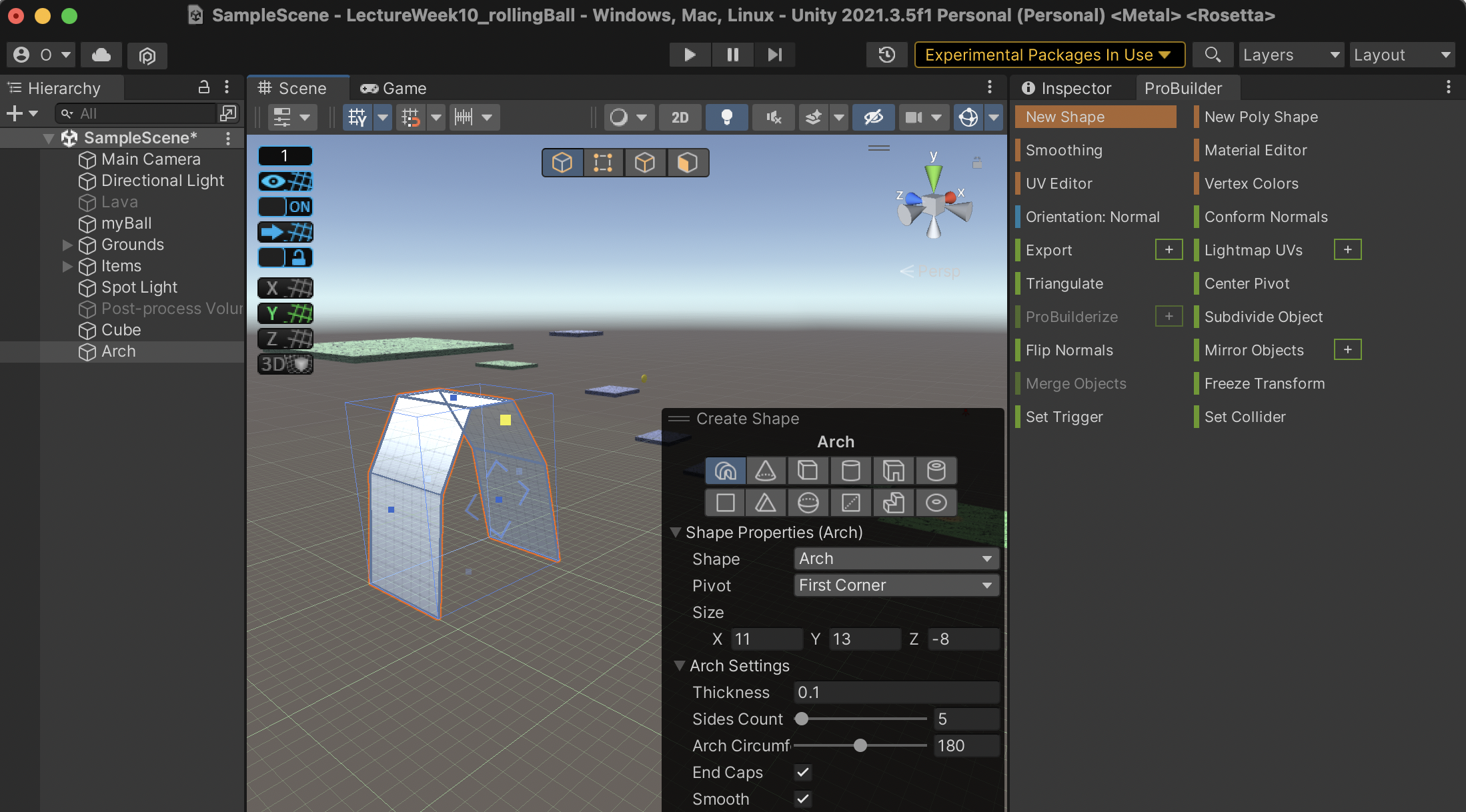Switch to ProBuilder Vertex selection mode
Screen dimensions: 1466x812
[604, 163]
